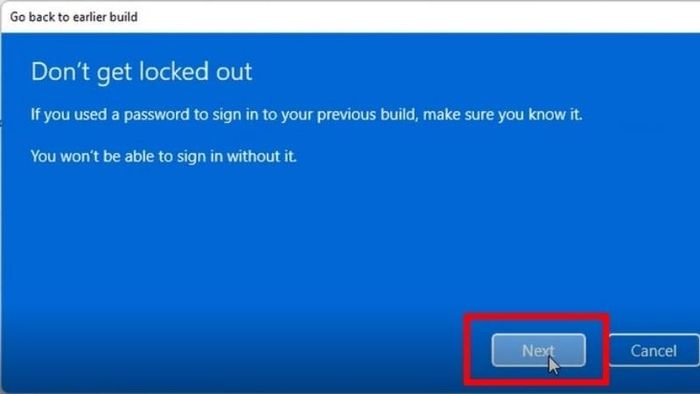Click empty space in the white title bar

(402, 17)
